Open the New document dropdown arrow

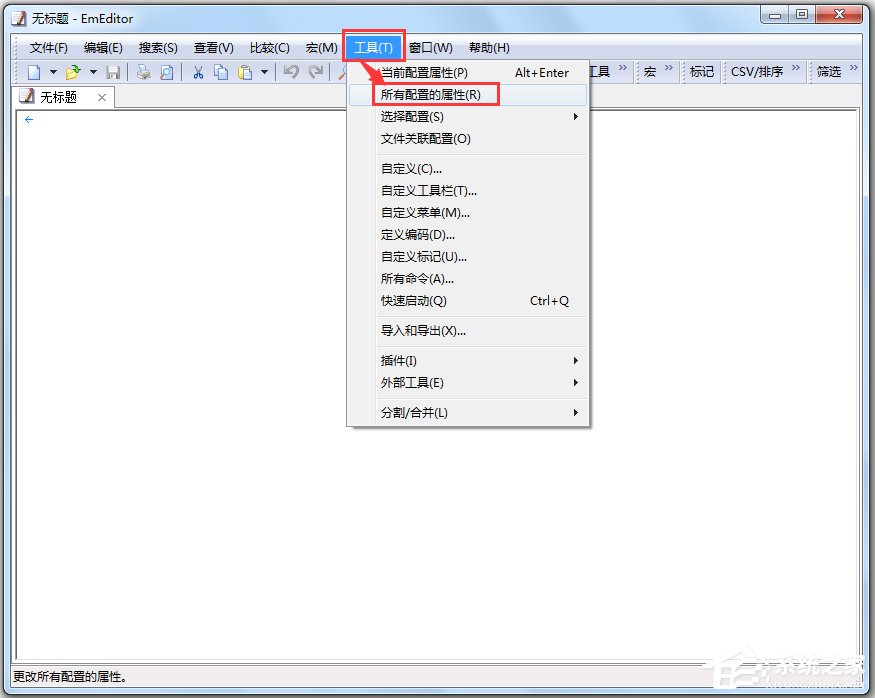point(54,72)
